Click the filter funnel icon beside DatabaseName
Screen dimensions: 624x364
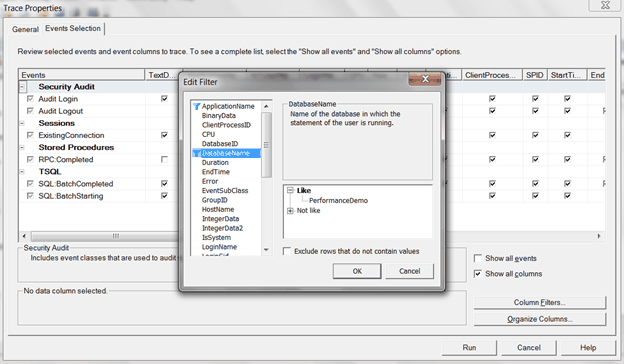(x=196, y=153)
